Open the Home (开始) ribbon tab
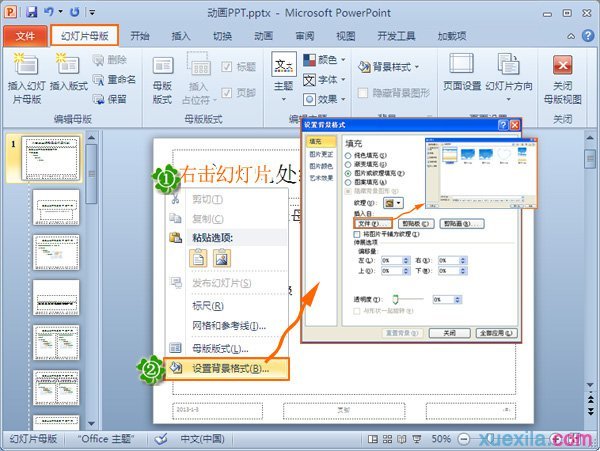 (x=140, y=36)
